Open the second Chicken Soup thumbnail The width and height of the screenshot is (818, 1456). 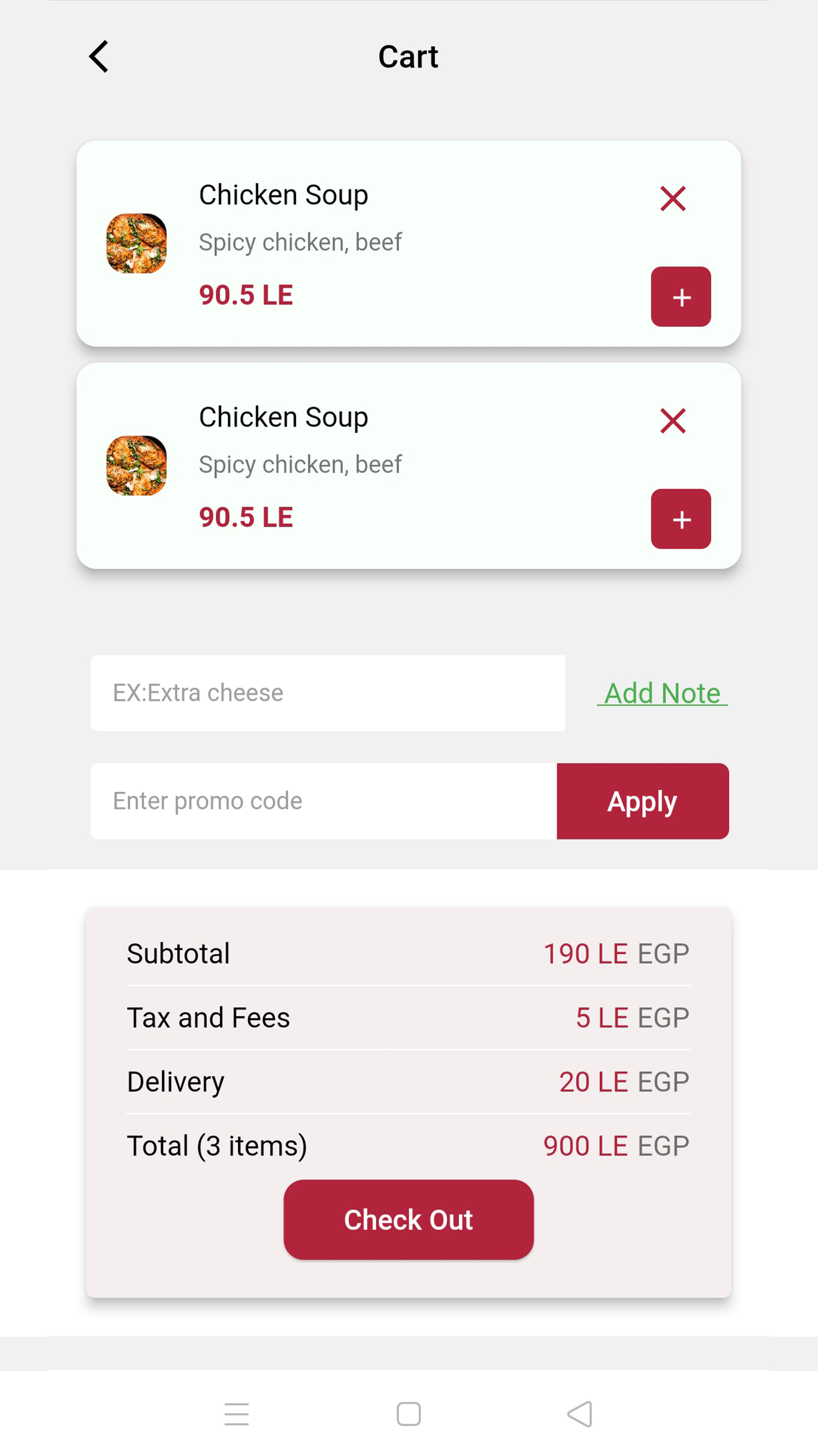tap(137, 465)
